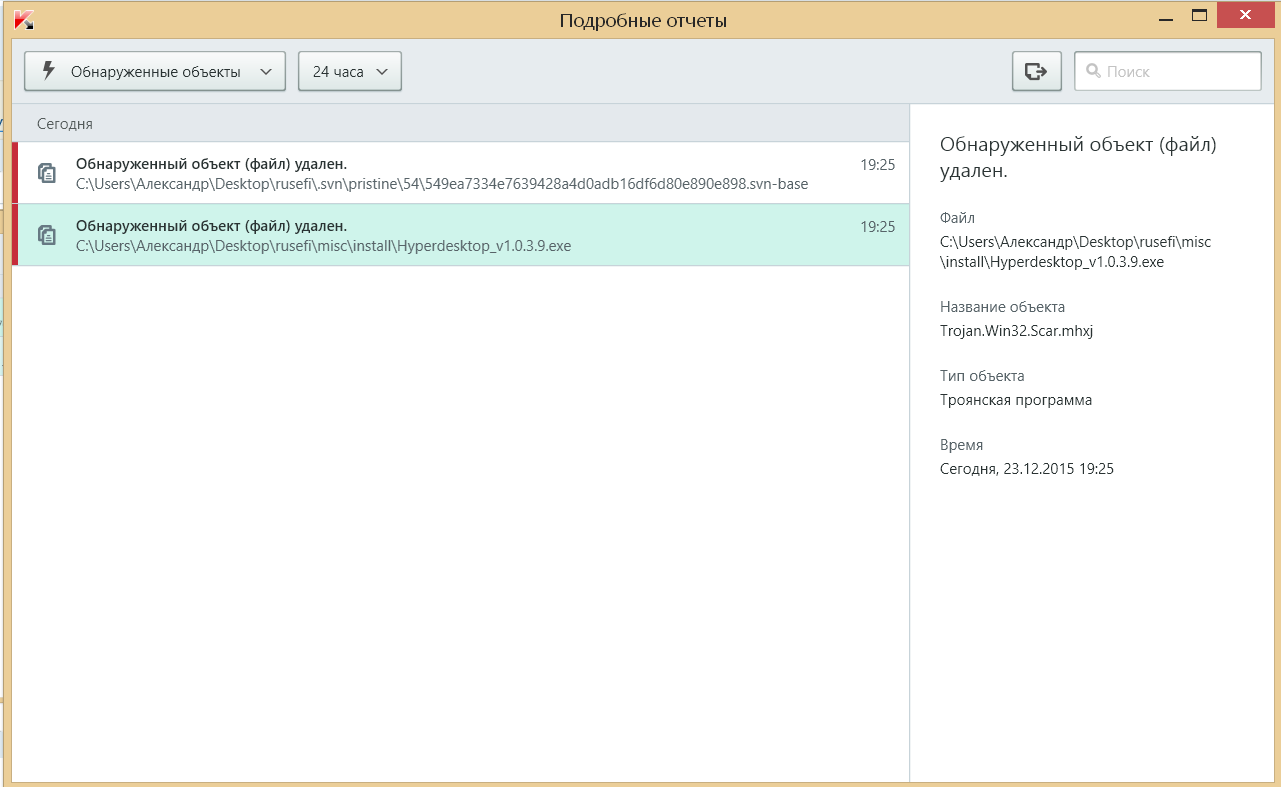Click the 'Название объекта' label
This screenshot has width=1281, height=787.
pos(1003,307)
